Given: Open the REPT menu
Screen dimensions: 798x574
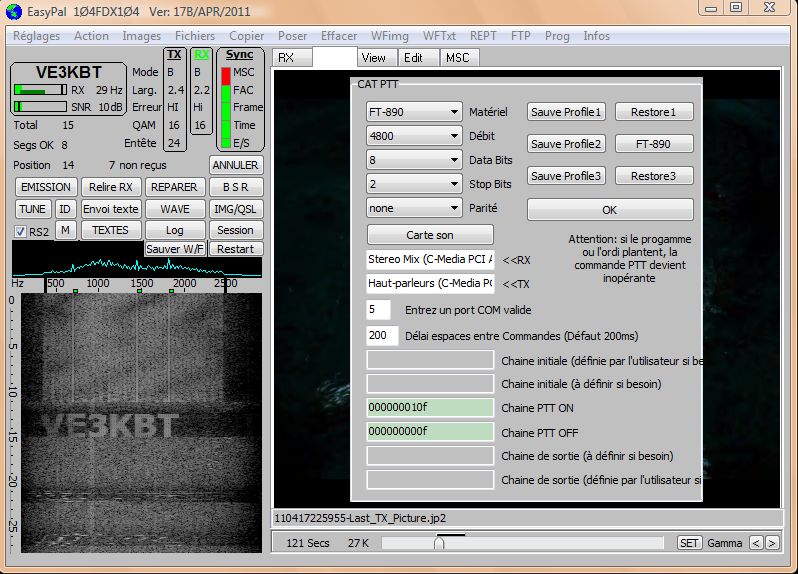Looking at the screenshot, I should pos(483,36).
